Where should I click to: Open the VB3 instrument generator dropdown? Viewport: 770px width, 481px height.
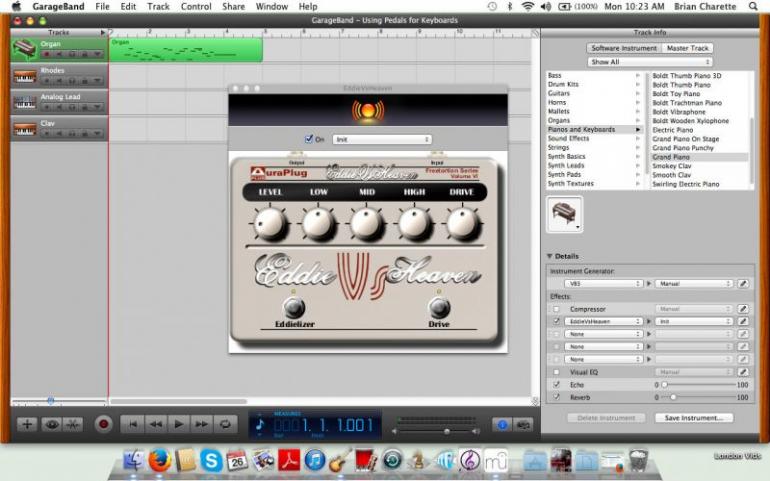604,283
